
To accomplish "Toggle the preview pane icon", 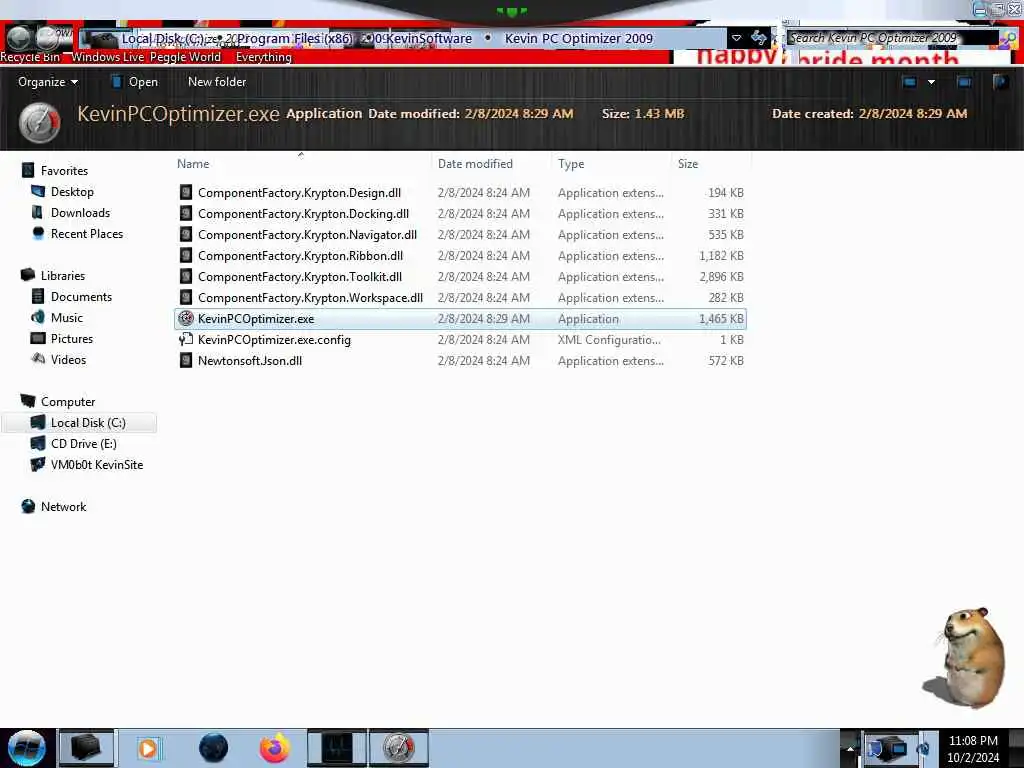I will point(964,82).
